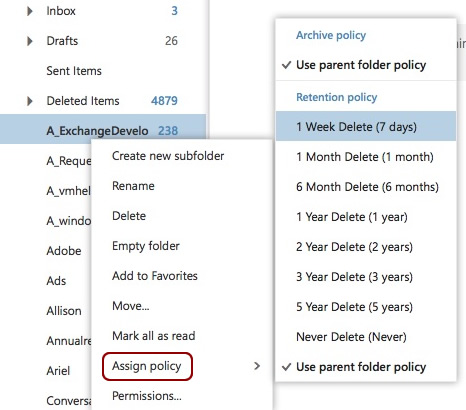This screenshot has height=410, width=466.
Task: Open the Sent Items folder
Action: tap(74, 71)
